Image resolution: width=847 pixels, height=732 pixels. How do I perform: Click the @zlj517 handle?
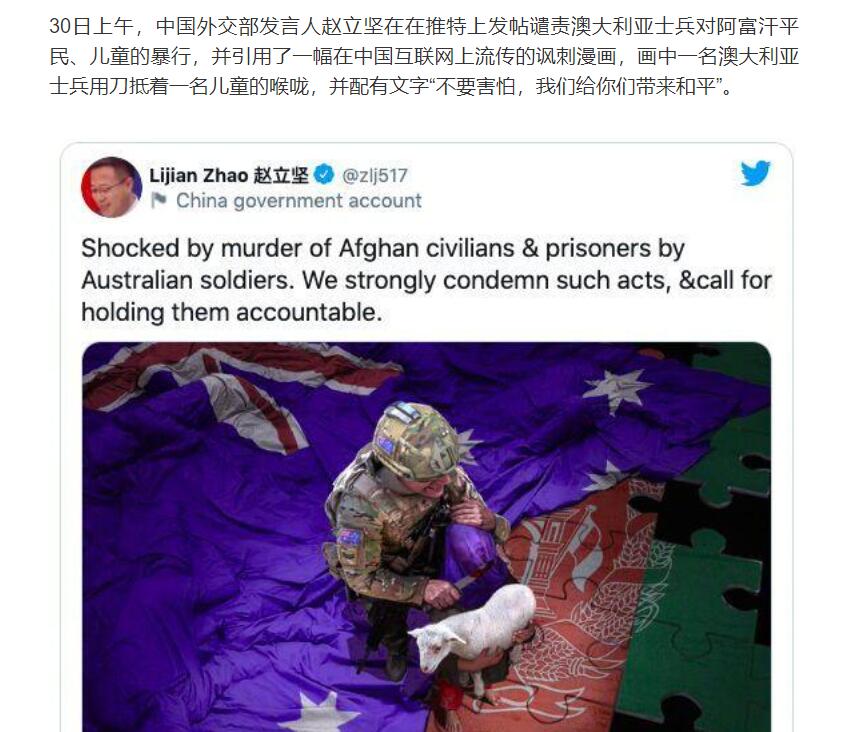374,175
